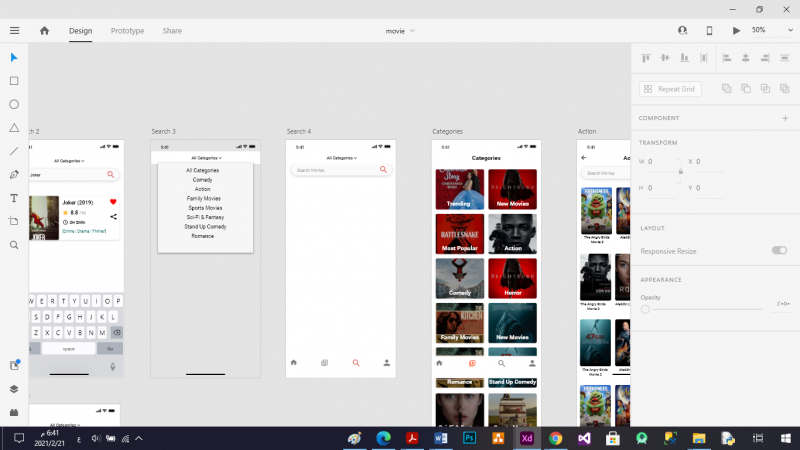Align left edges icon
This screenshot has height=450, width=800.
[x=727, y=58]
